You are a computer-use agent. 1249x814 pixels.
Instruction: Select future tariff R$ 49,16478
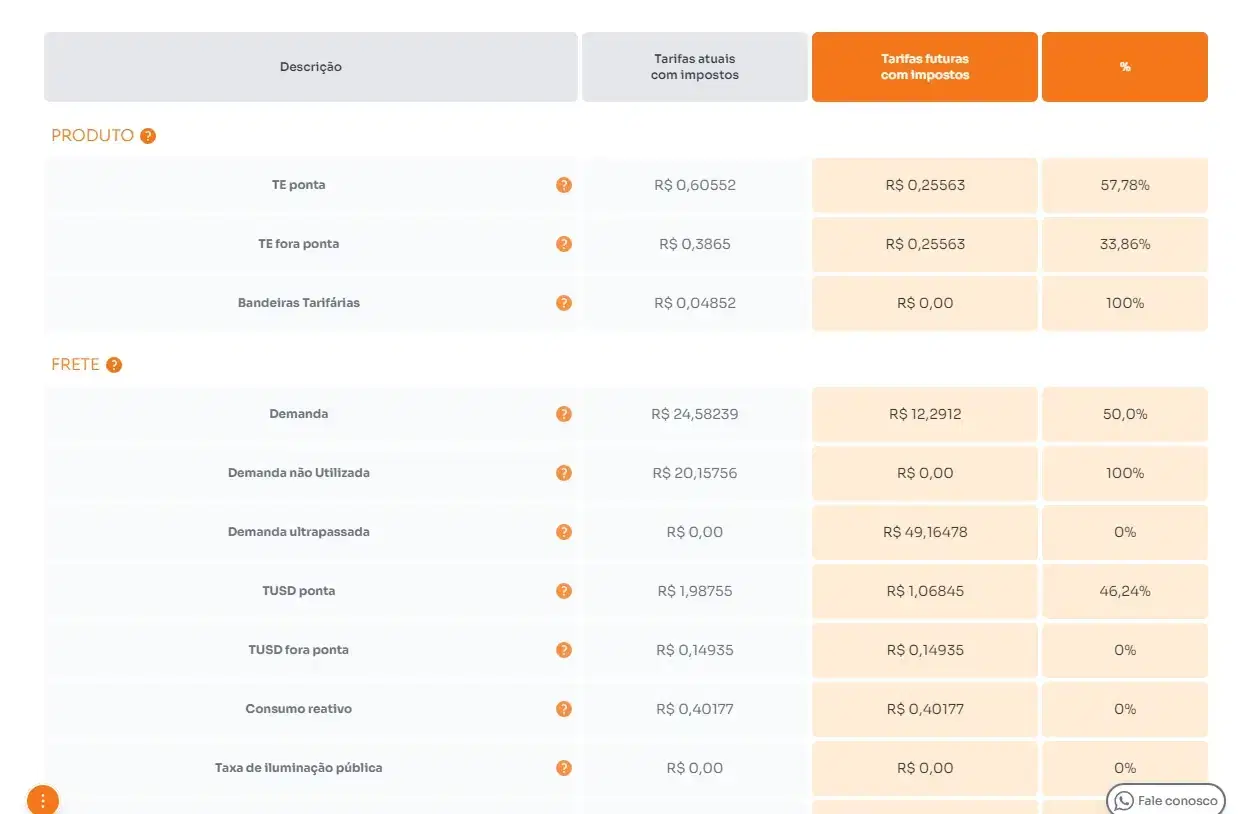(925, 532)
